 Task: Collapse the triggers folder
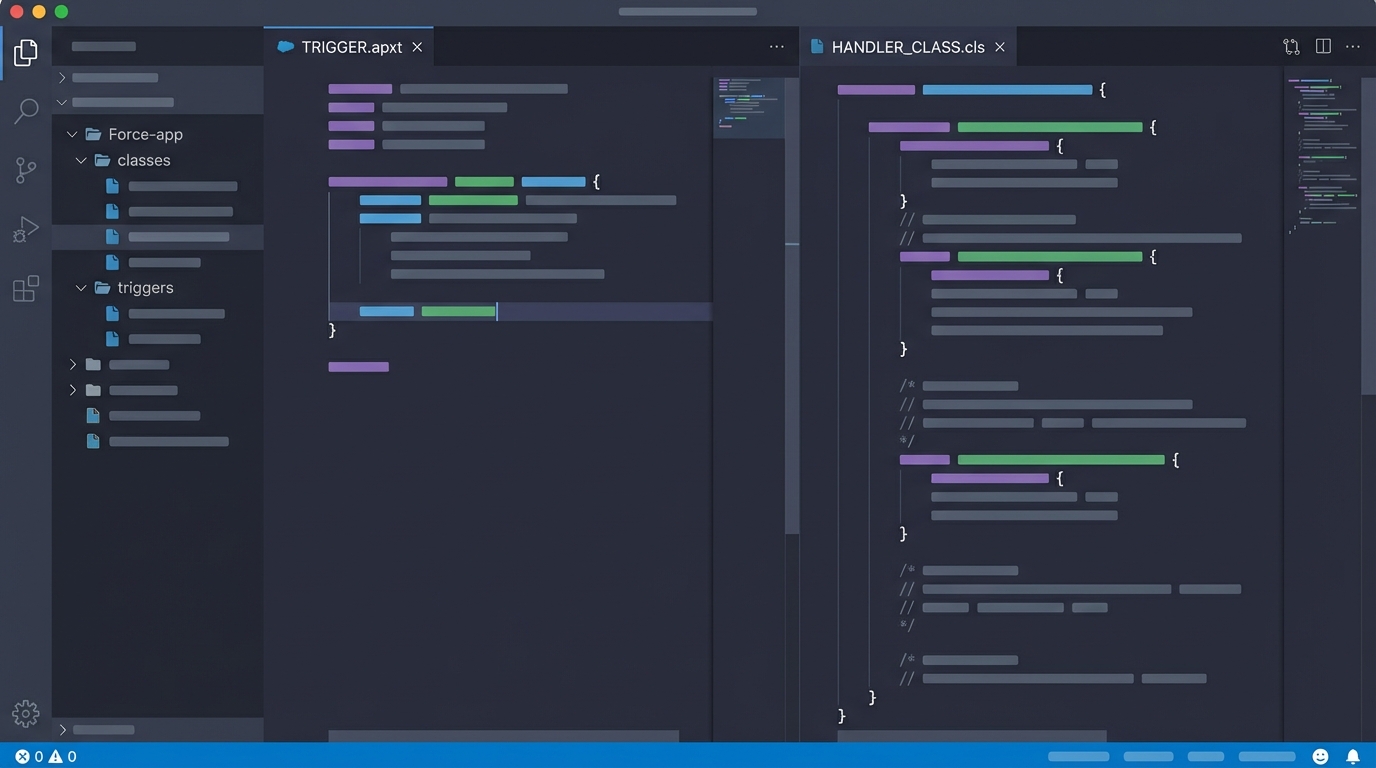coord(82,287)
